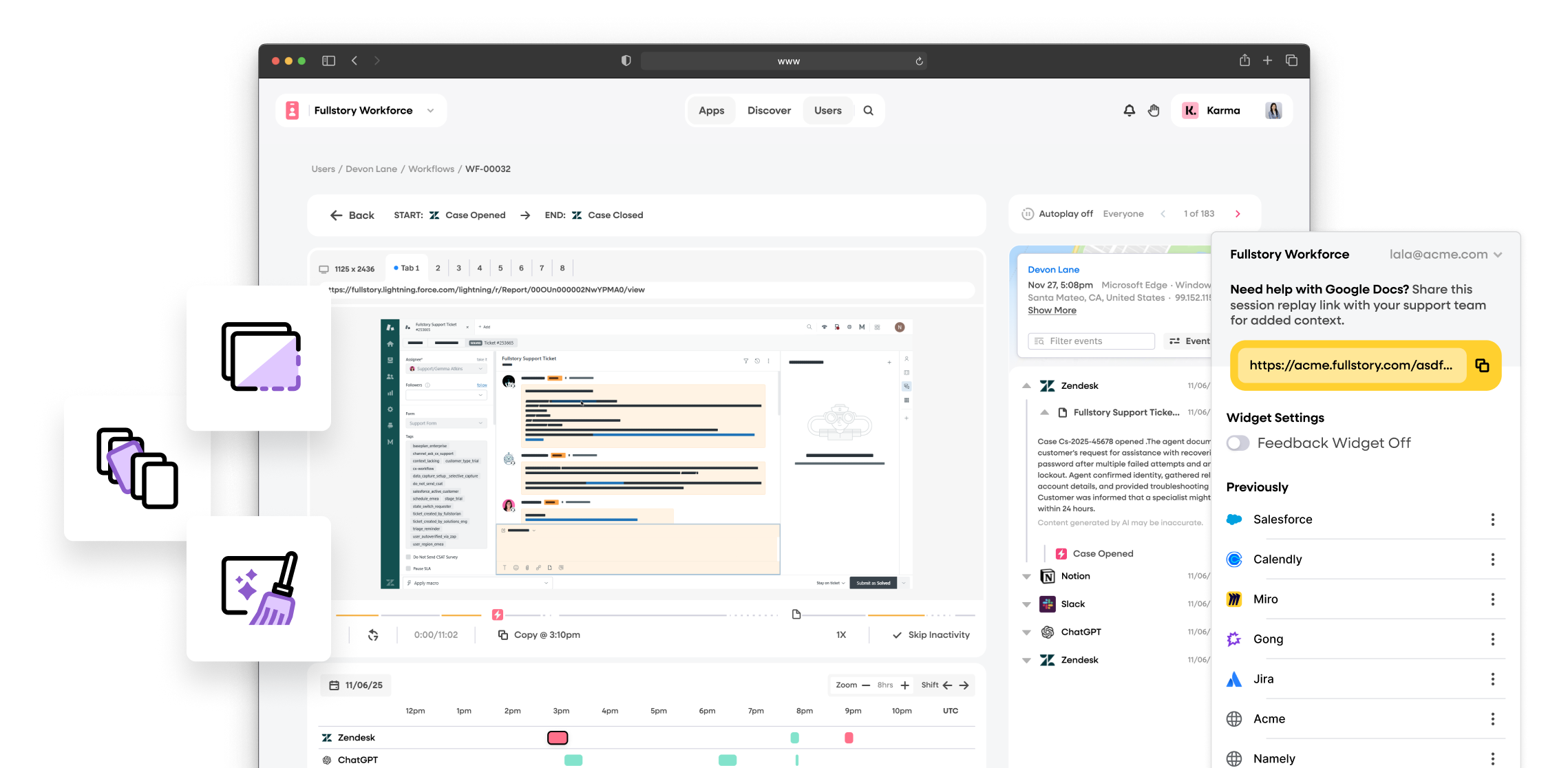Click the Filter events input field

1091,341
